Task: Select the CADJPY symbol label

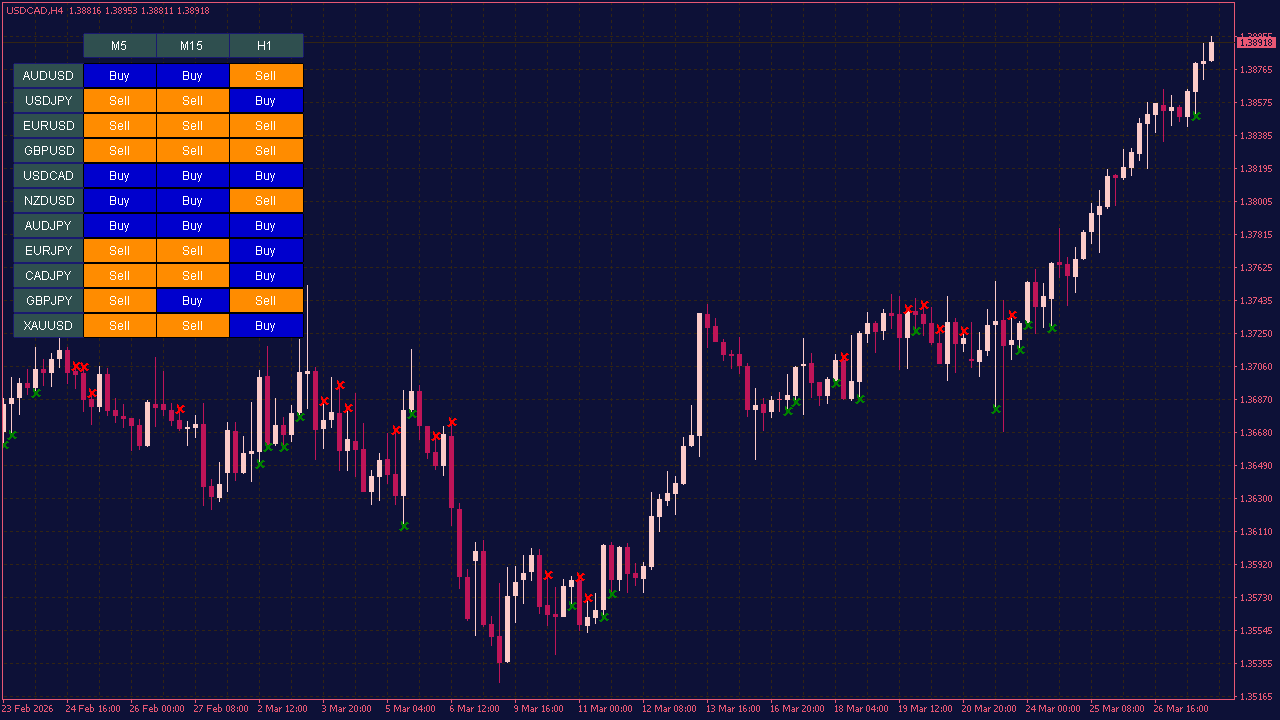Action: click(x=48, y=276)
